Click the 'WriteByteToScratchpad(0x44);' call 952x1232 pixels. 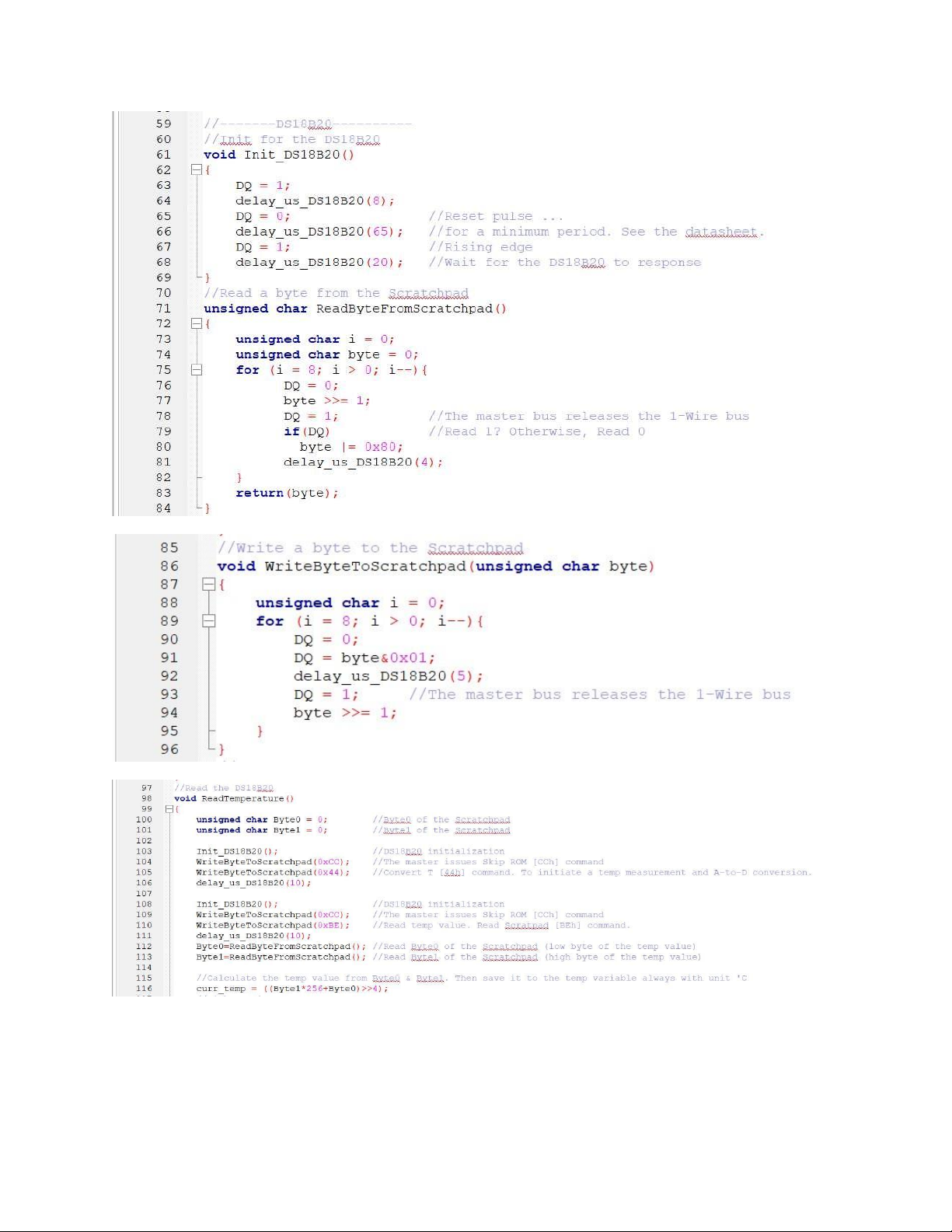[273, 872]
